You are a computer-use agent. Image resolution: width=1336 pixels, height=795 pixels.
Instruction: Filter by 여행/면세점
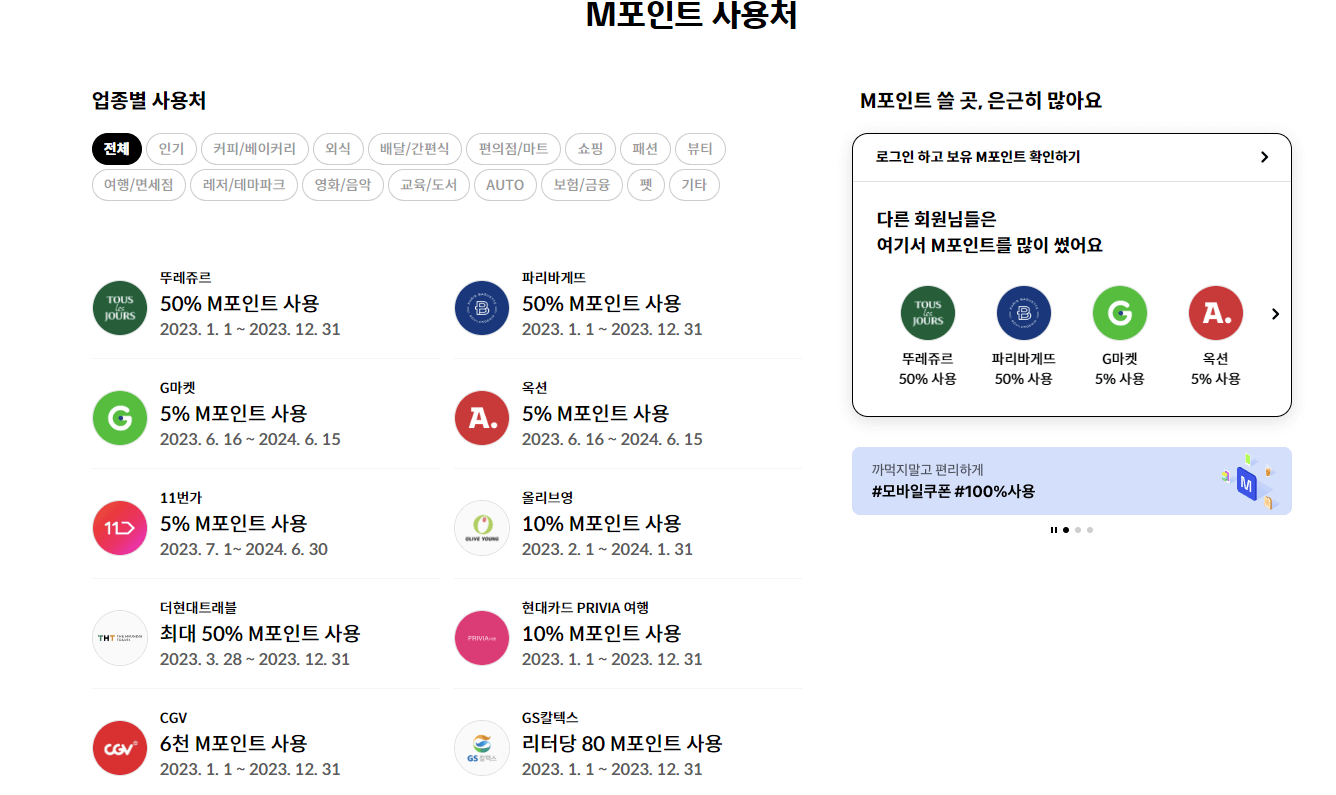coord(139,185)
